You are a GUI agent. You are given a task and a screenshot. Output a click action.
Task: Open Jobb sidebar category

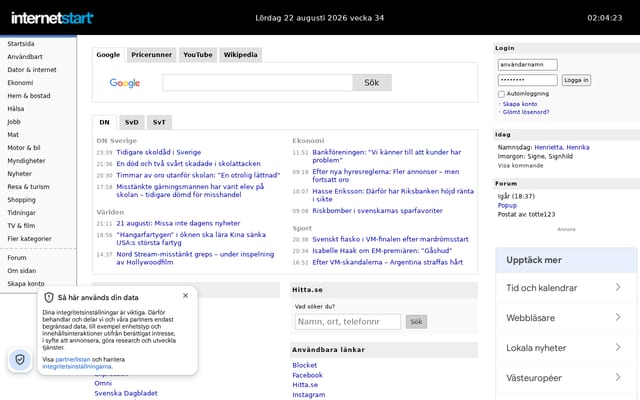pyautogui.click(x=14, y=122)
